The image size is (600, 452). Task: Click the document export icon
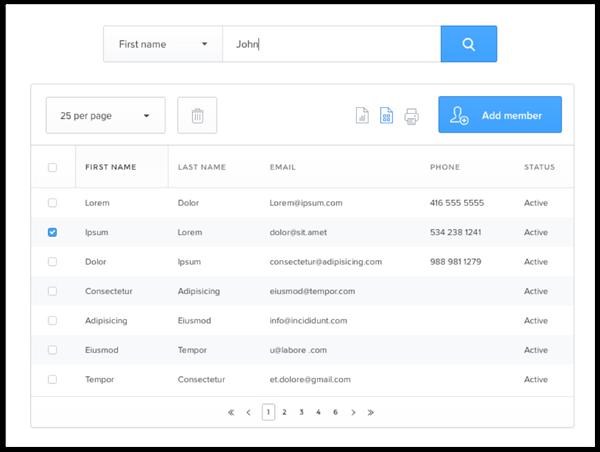[x=362, y=116]
